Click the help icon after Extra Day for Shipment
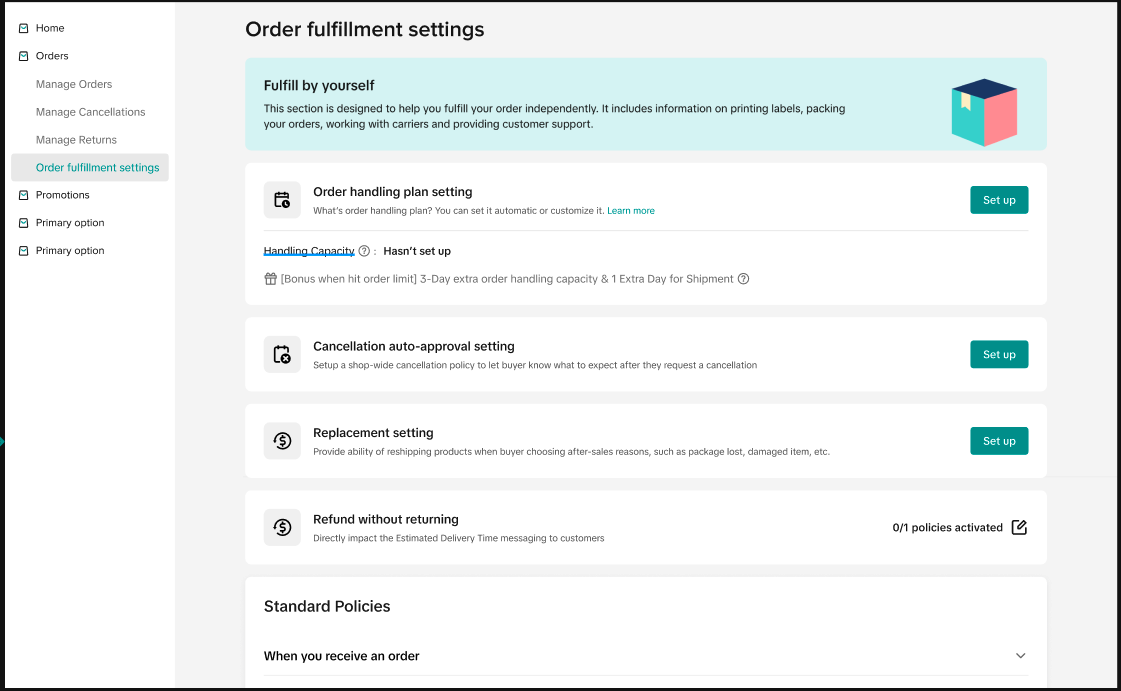 (x=743, y=279)
